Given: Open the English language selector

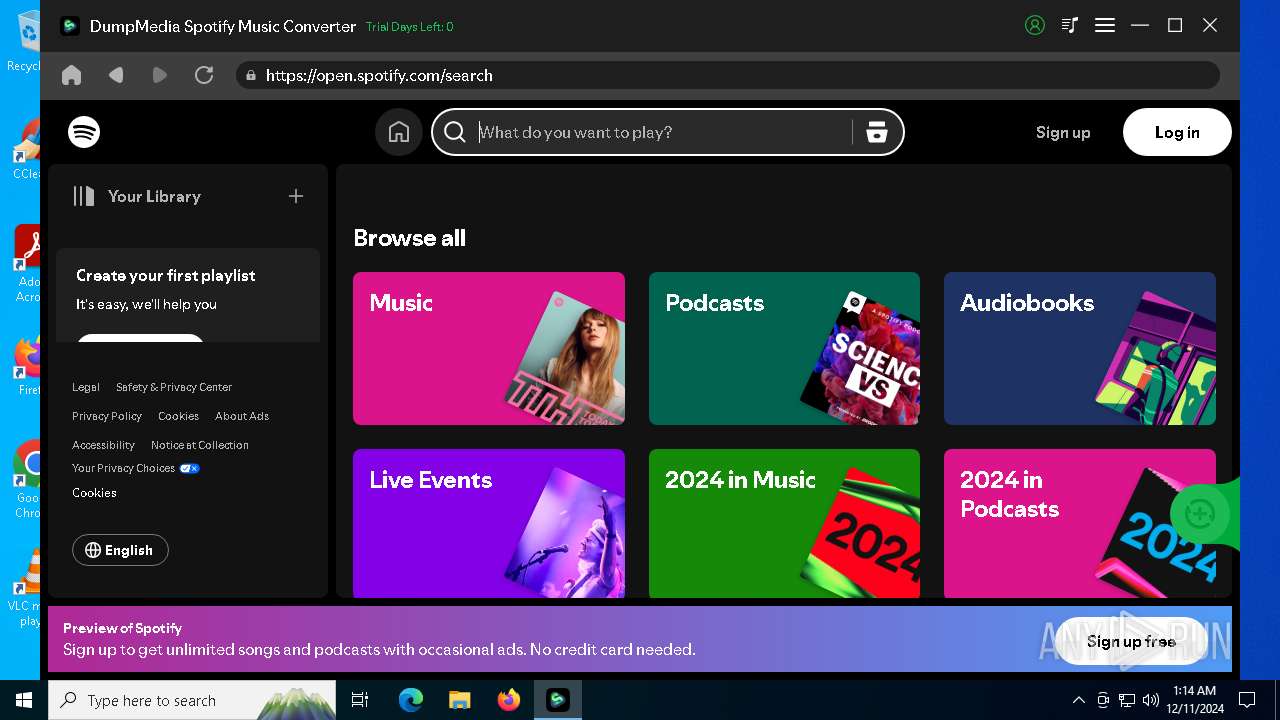Looking at the screenshot, I should [x=120, y=550].
